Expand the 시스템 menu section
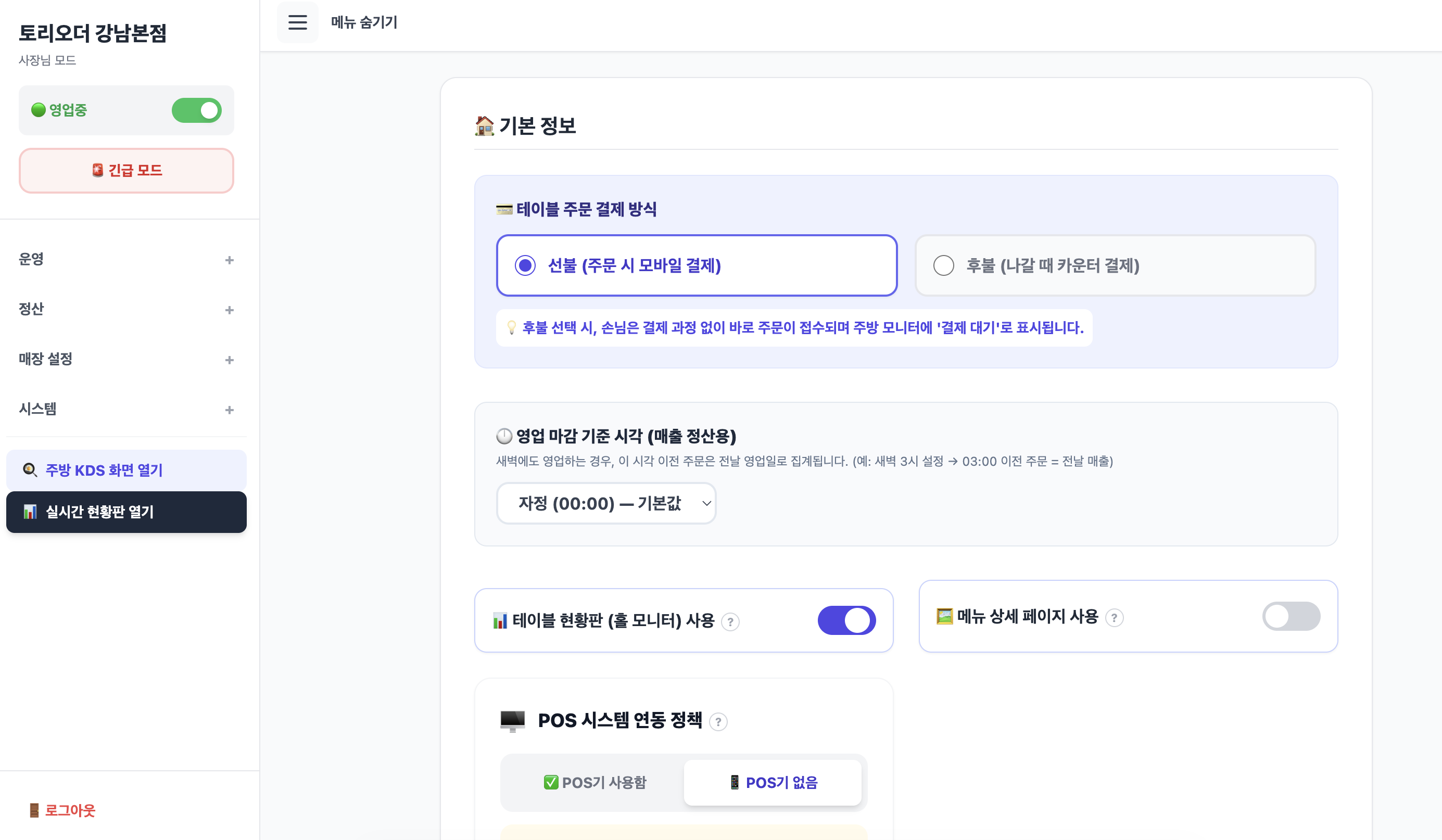1442x840 pixels. tap(127, 409)
